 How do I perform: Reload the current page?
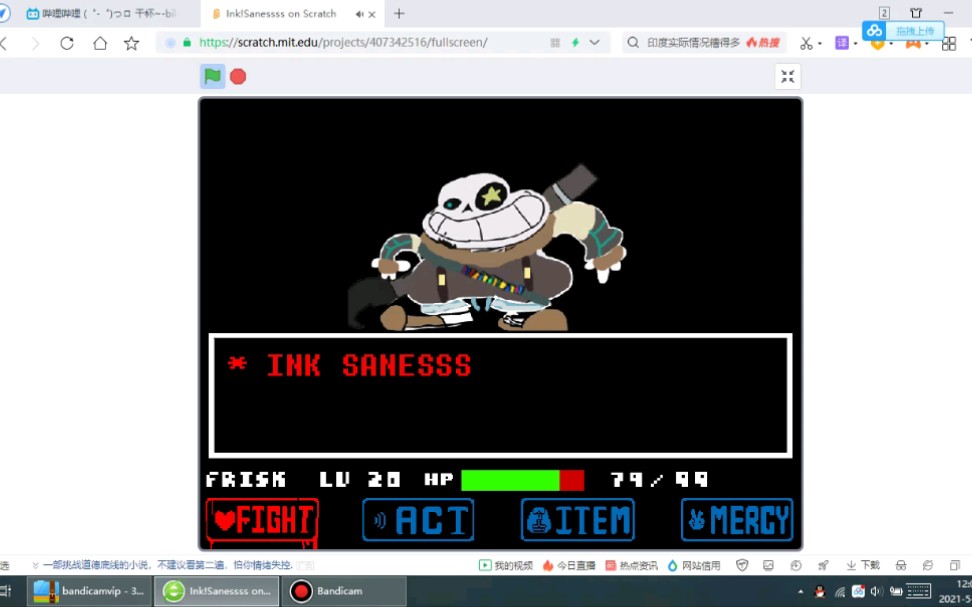(x=67, y=43)
